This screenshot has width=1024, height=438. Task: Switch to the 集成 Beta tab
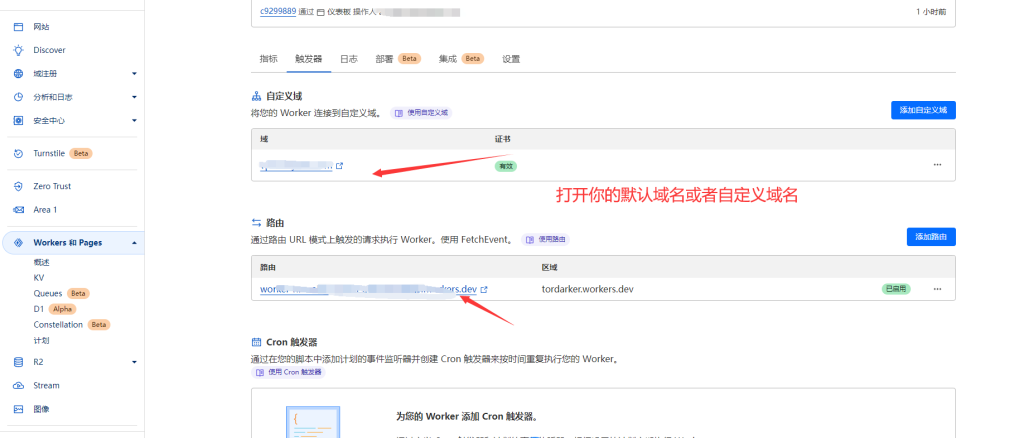point(461,59)
